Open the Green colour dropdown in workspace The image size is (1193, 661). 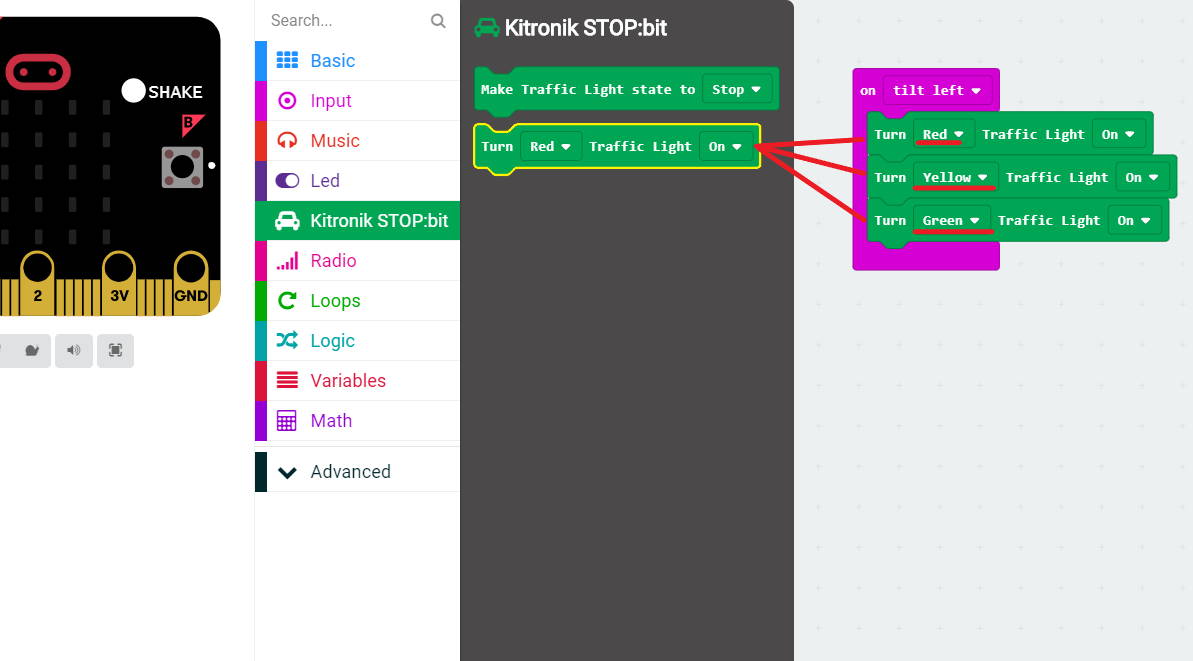click(951, 221)
